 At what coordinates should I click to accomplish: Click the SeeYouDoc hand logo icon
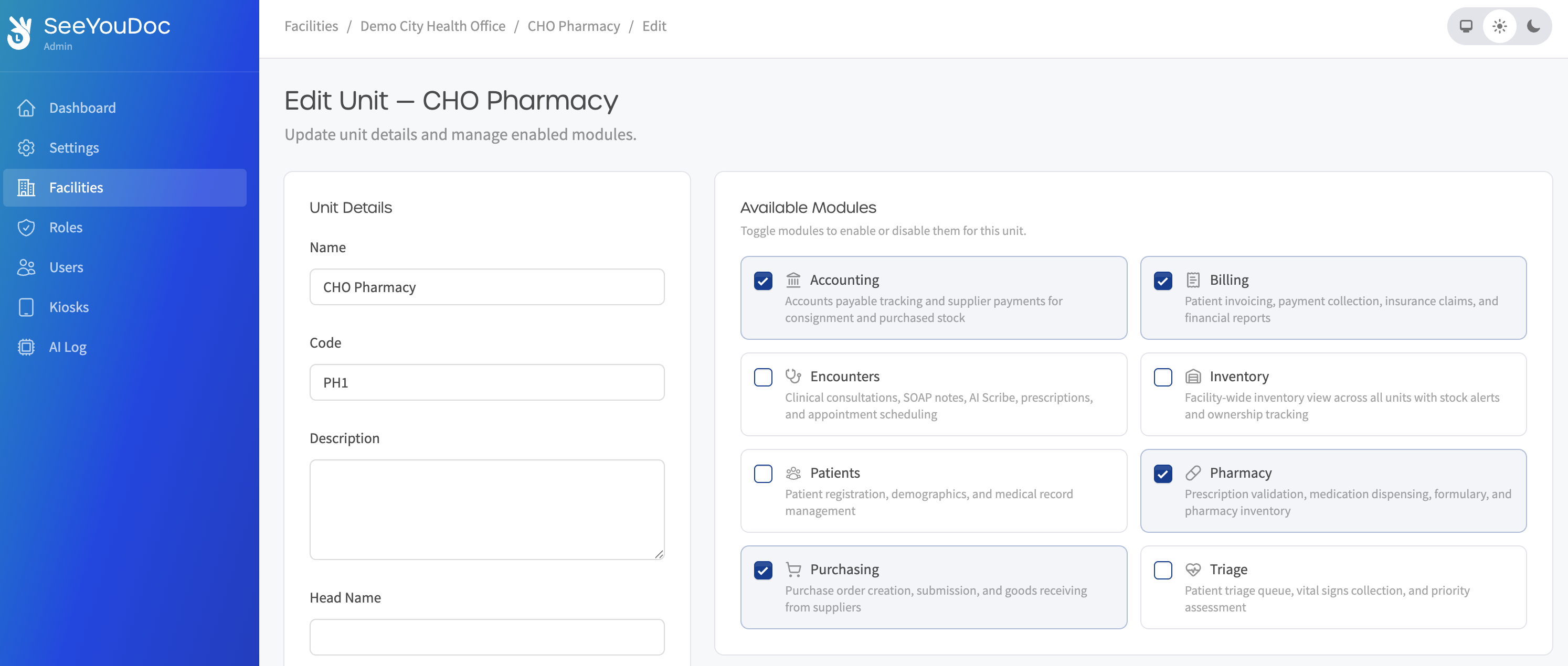tap(20, 32)
